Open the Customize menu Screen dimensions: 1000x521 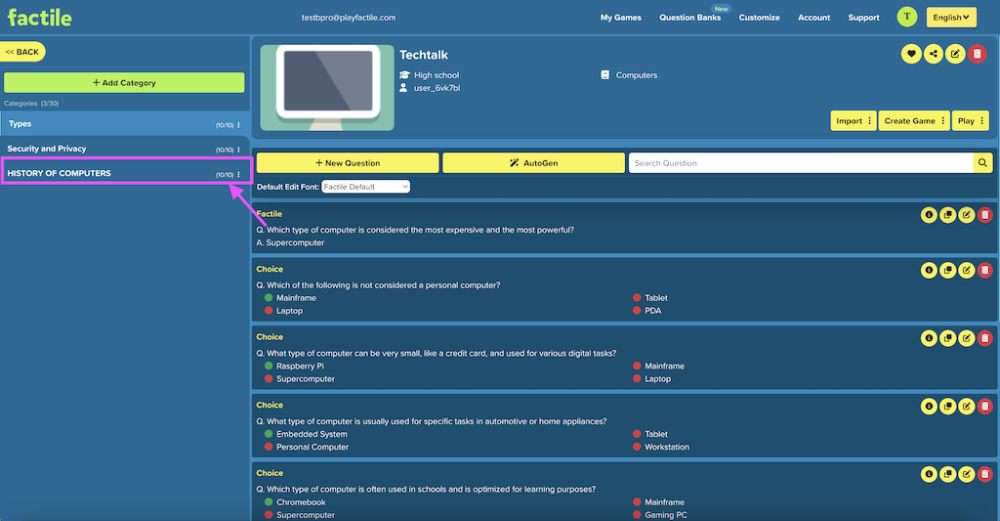tap(759, 18)
